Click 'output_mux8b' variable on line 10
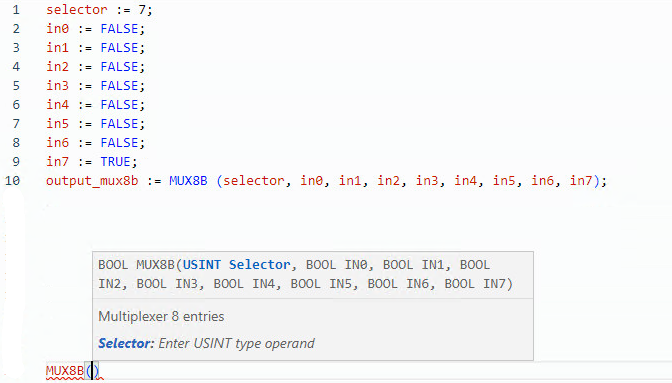 click(92, 181)
